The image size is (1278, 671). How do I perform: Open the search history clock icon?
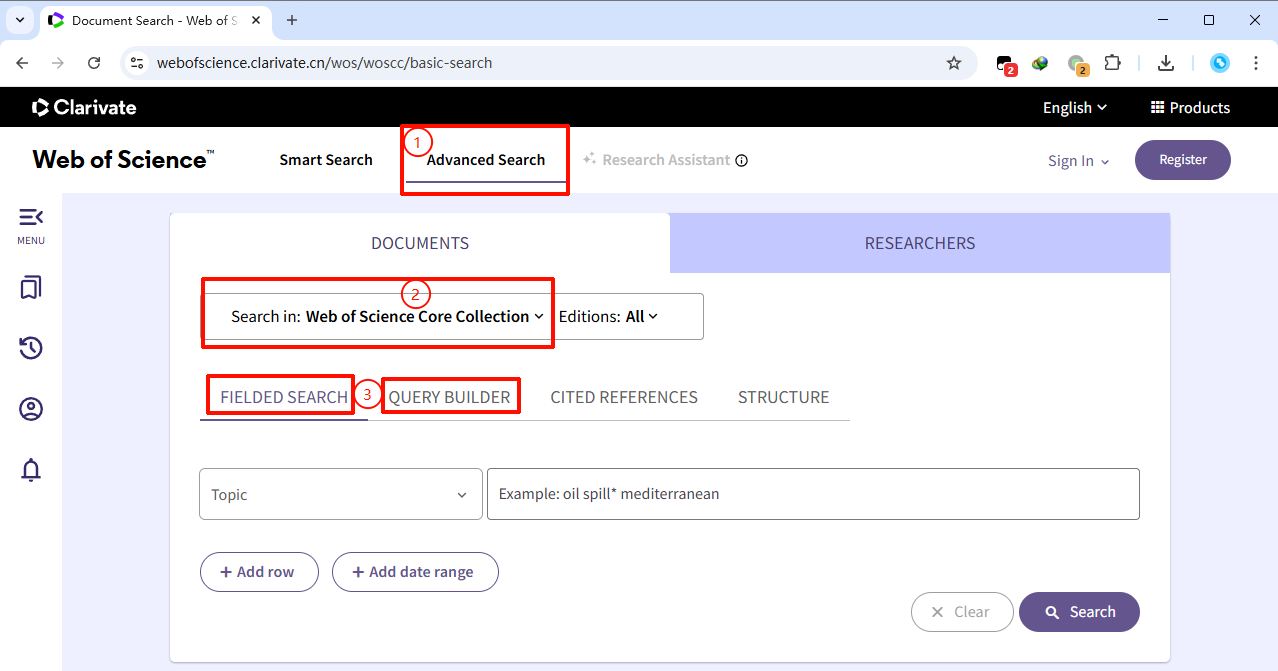coord(31,348)
